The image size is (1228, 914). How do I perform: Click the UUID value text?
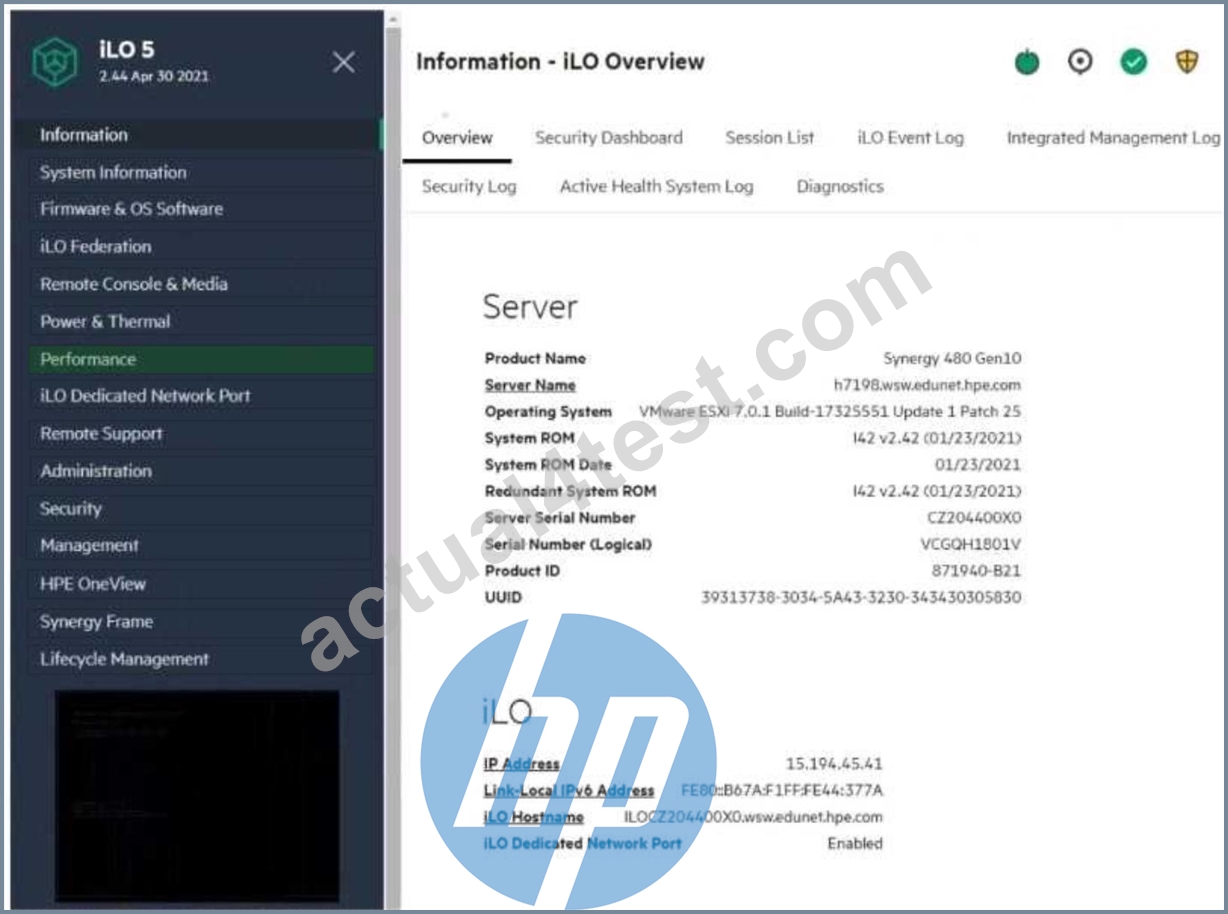click(861, 598)
